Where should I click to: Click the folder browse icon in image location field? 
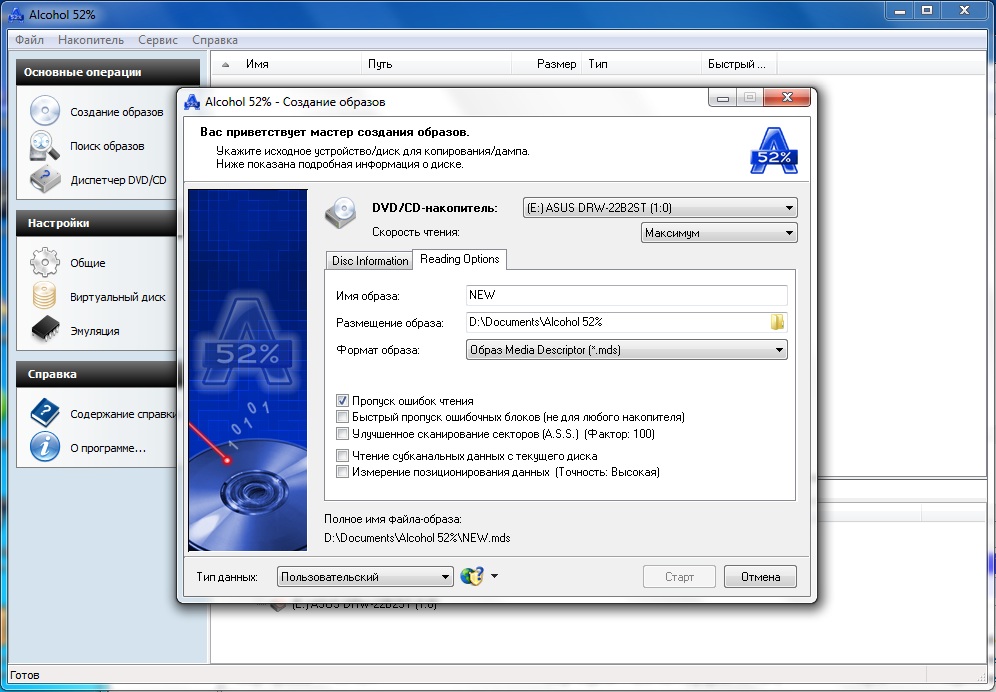pyautogui.click(x=777, y=322)
